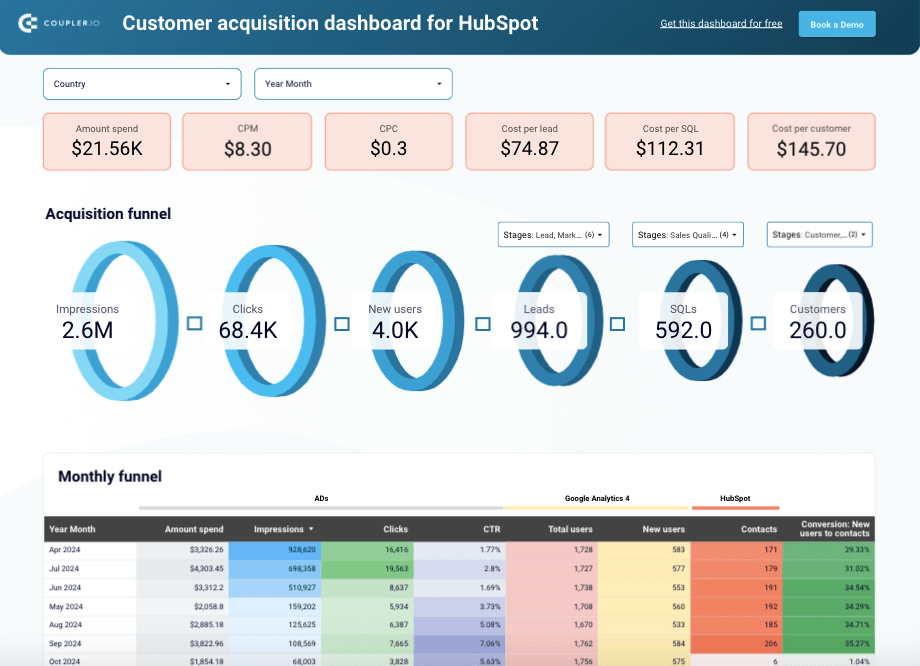Click the Clicks 68.4K funnel ring
Viewport: 920px width, 666px height.
pyautogui.click(x=275, y=321)
